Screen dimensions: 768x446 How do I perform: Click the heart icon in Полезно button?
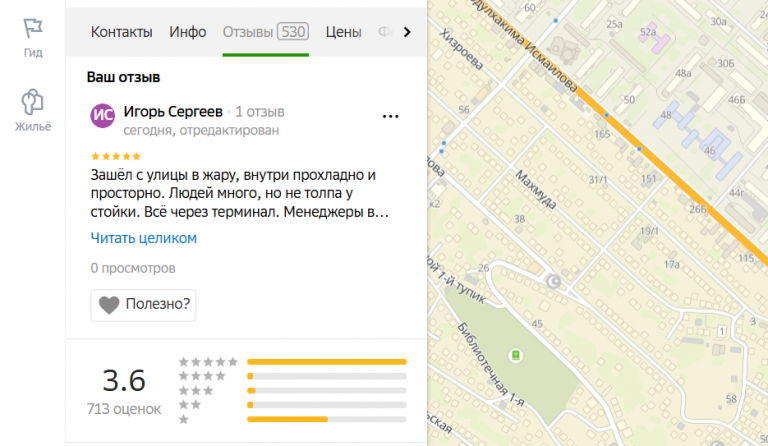[109, 305]
